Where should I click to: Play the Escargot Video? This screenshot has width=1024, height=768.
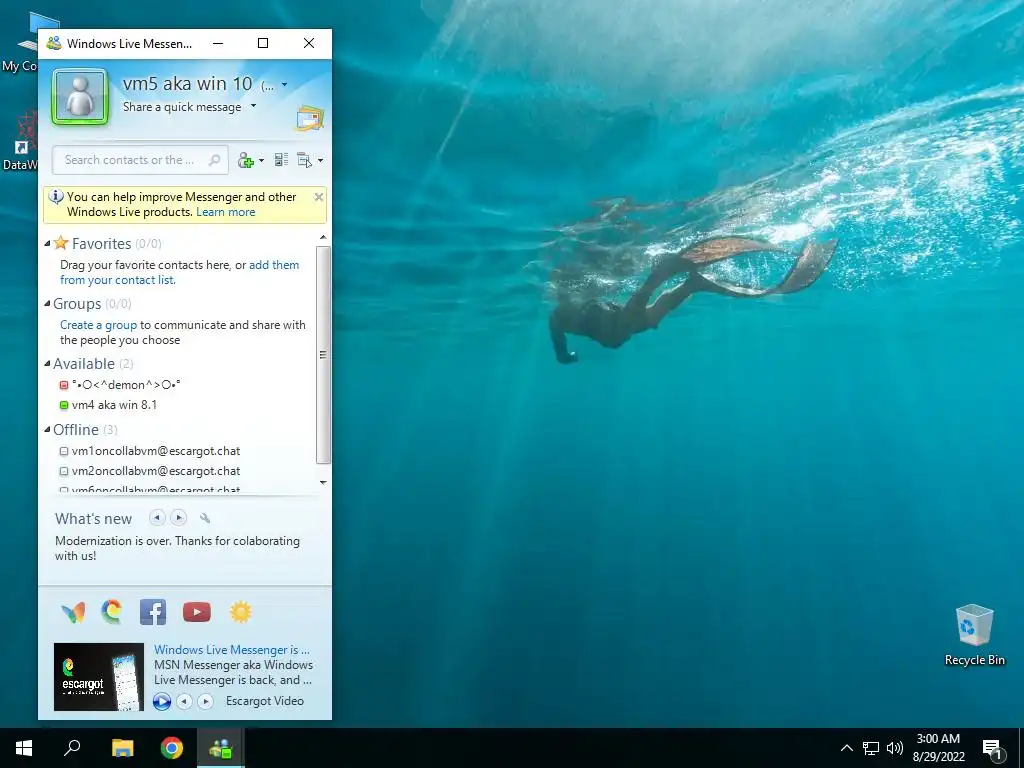pos(162,701)
